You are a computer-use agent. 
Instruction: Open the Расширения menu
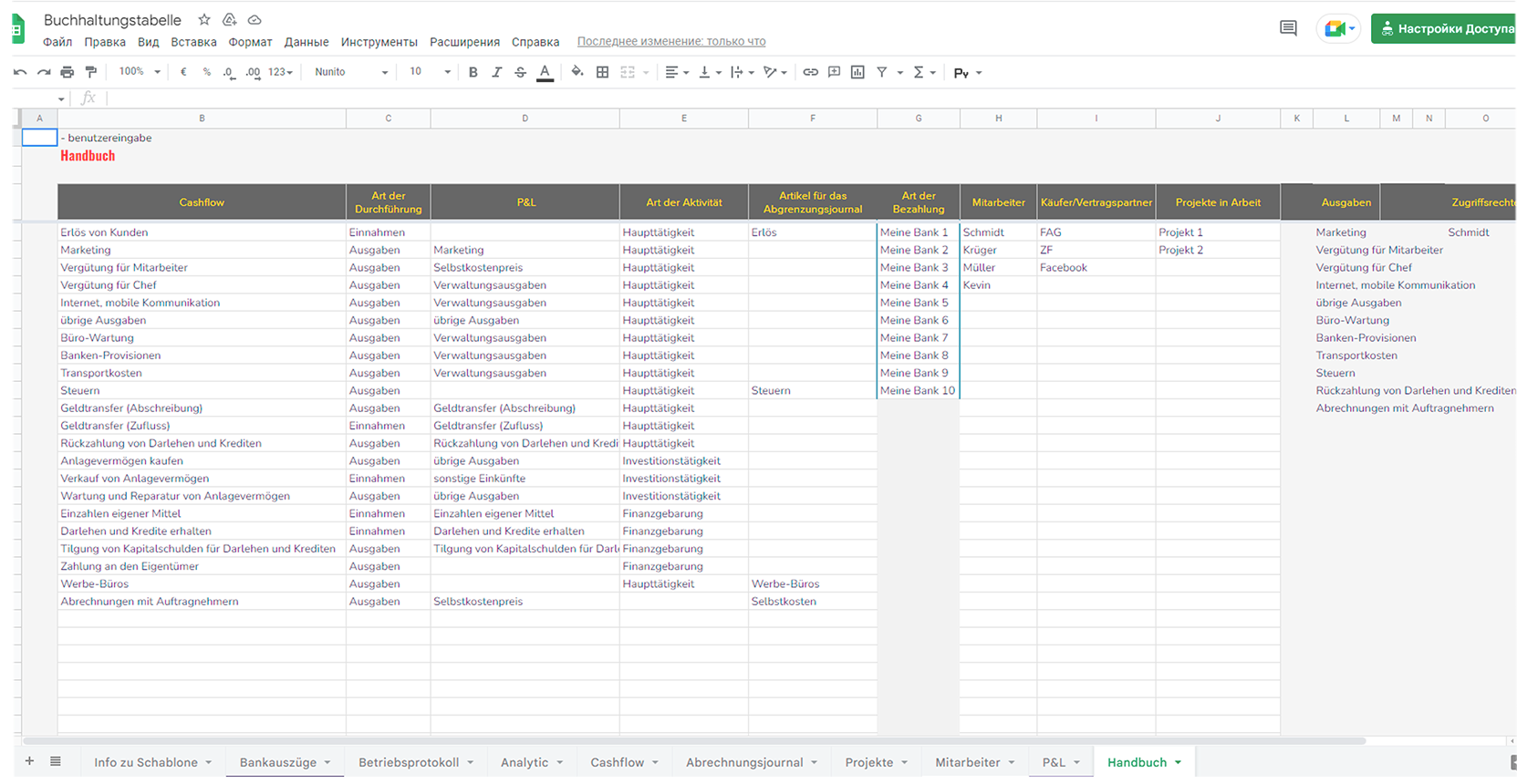[x=464, y=42]
